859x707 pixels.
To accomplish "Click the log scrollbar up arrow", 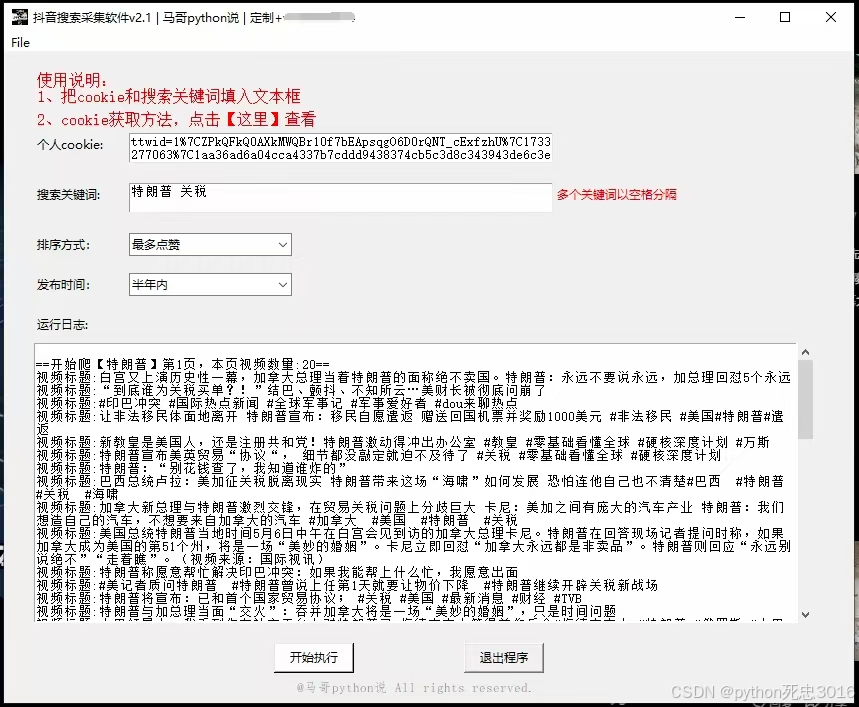I will 805,352.
